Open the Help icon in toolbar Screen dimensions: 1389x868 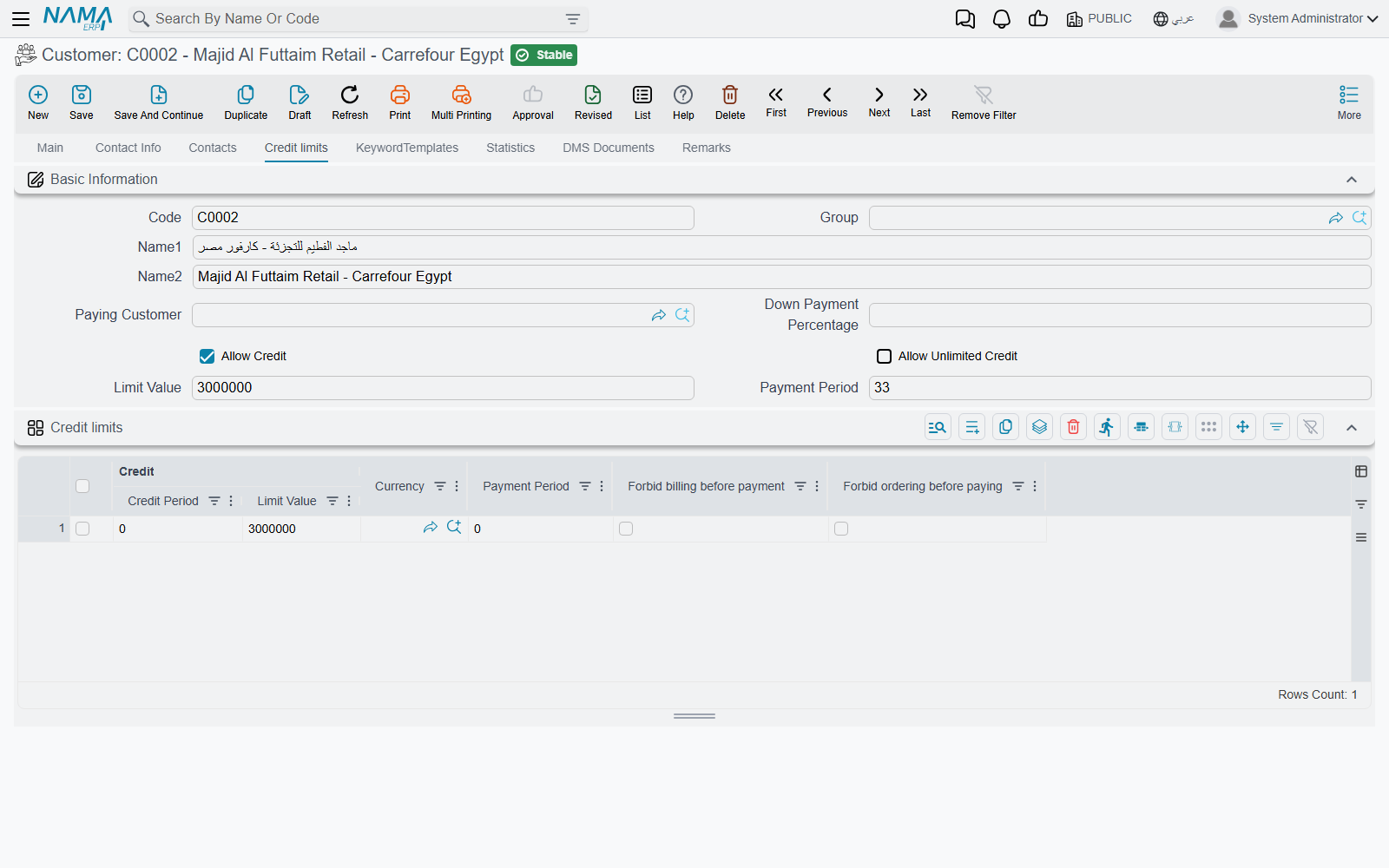pyautogui.click(x=683, y=102)
